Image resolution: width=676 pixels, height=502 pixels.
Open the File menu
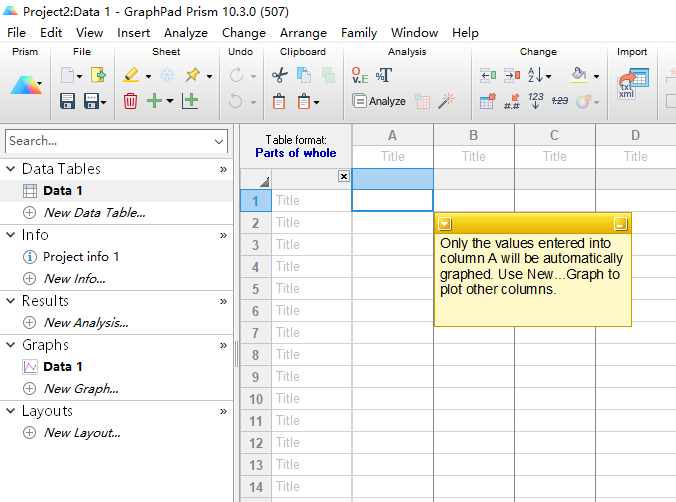16,33
